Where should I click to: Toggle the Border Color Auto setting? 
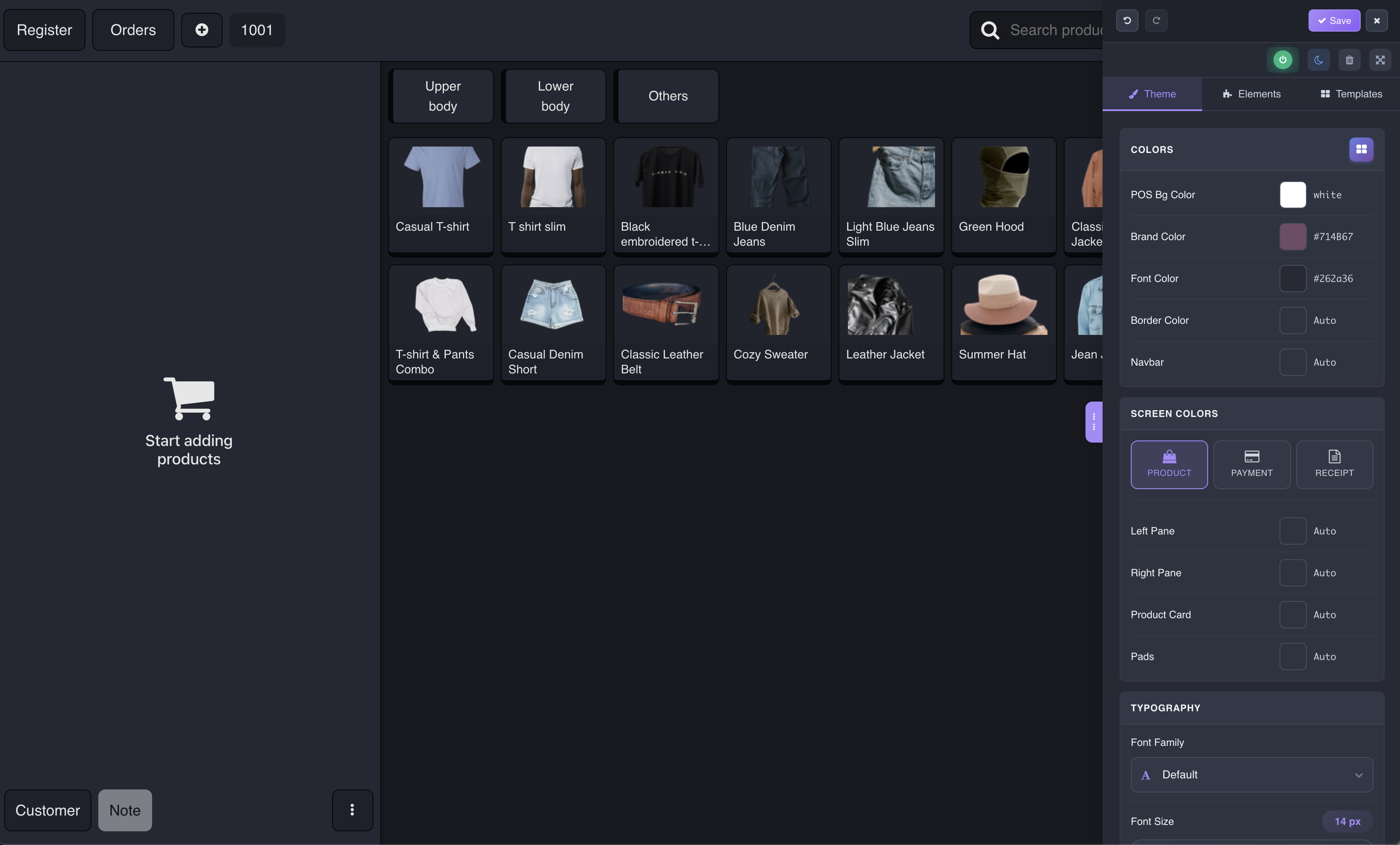(1292, 320)
